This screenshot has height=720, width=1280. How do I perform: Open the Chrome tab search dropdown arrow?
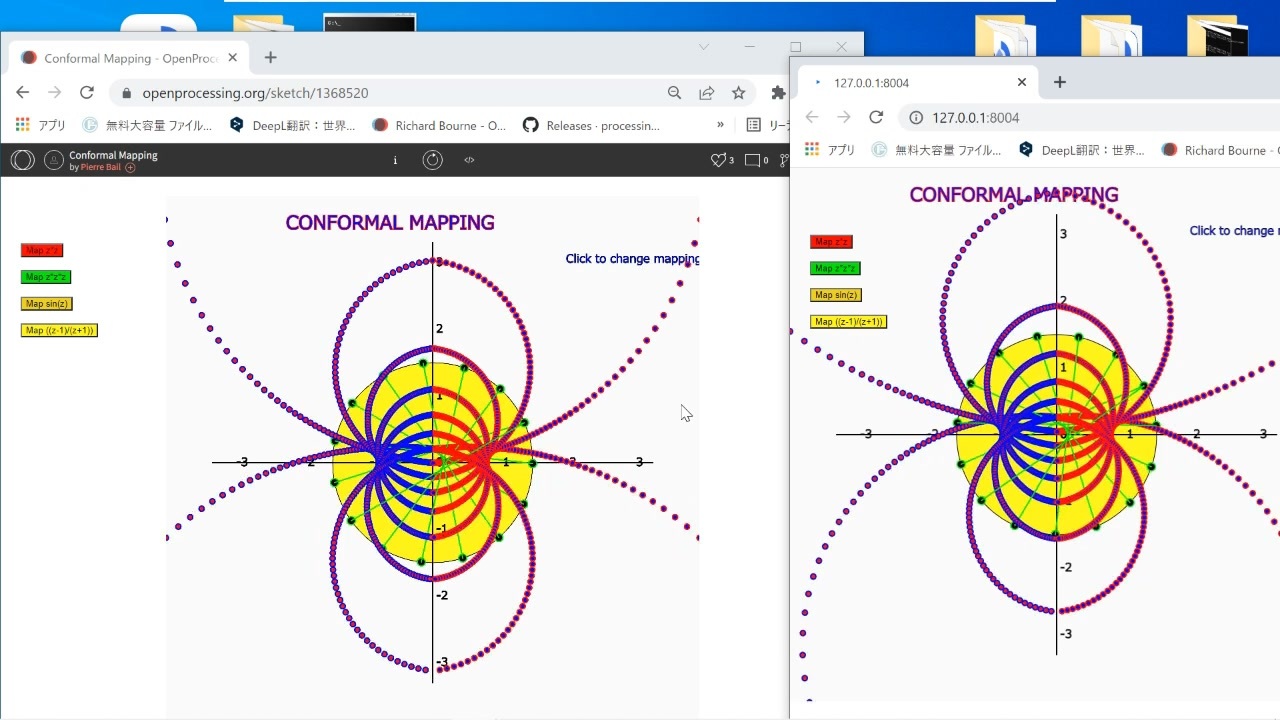click(703, 47)
